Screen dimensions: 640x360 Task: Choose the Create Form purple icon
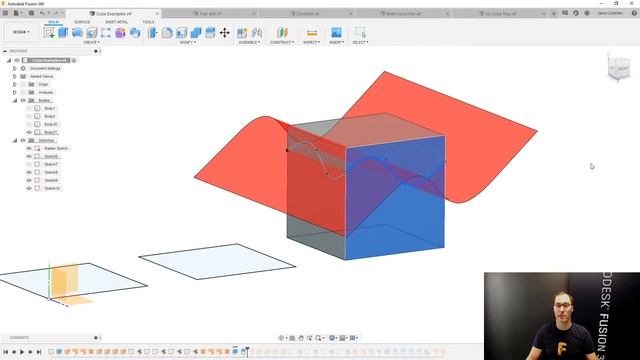(x=120, y=33)
